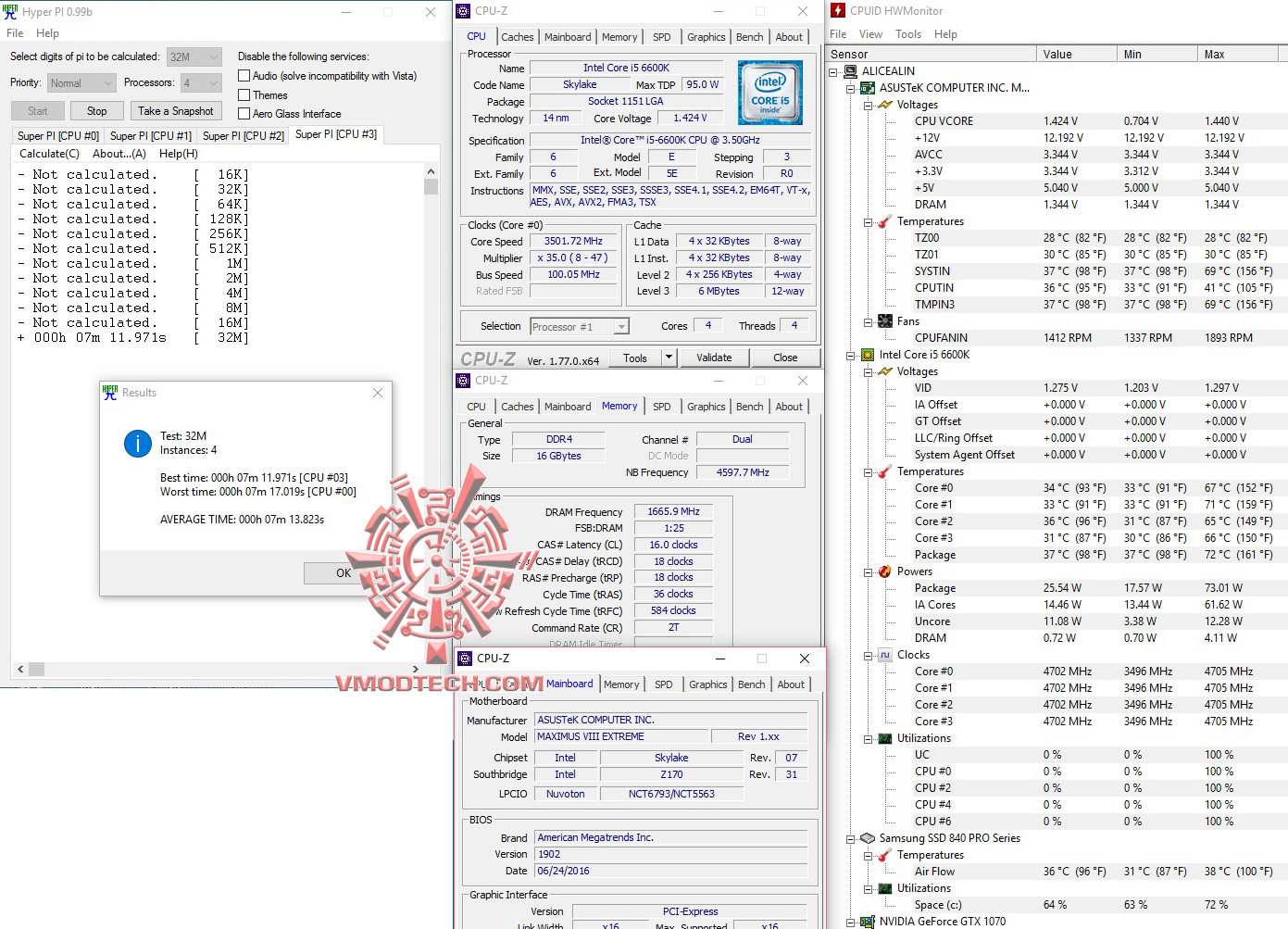Click the Fans icon under ASUSTeK node
Viewport: 1288px width, 929px height.
(x=885, y=321)
